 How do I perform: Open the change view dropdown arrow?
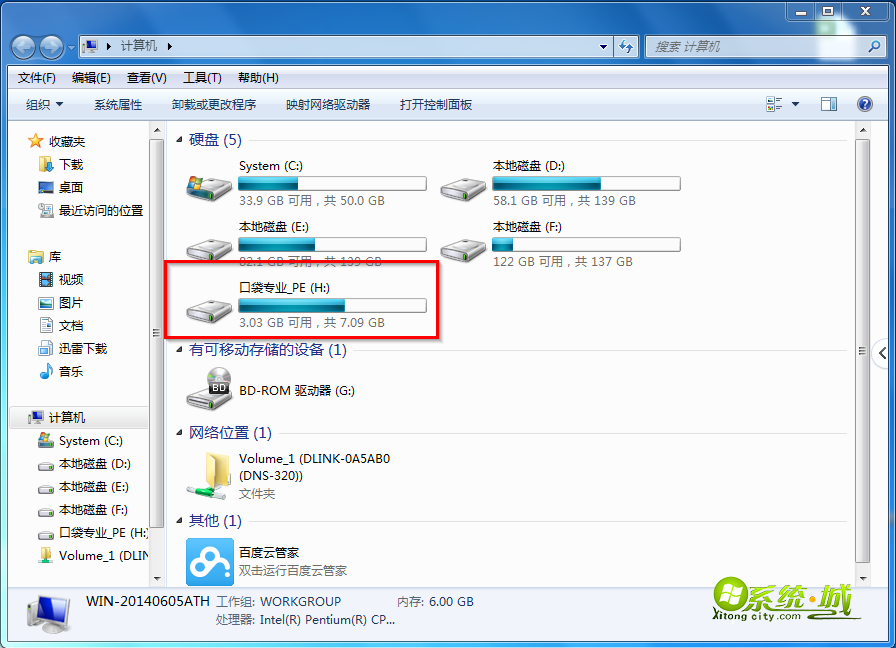click(x=795, y=104)
